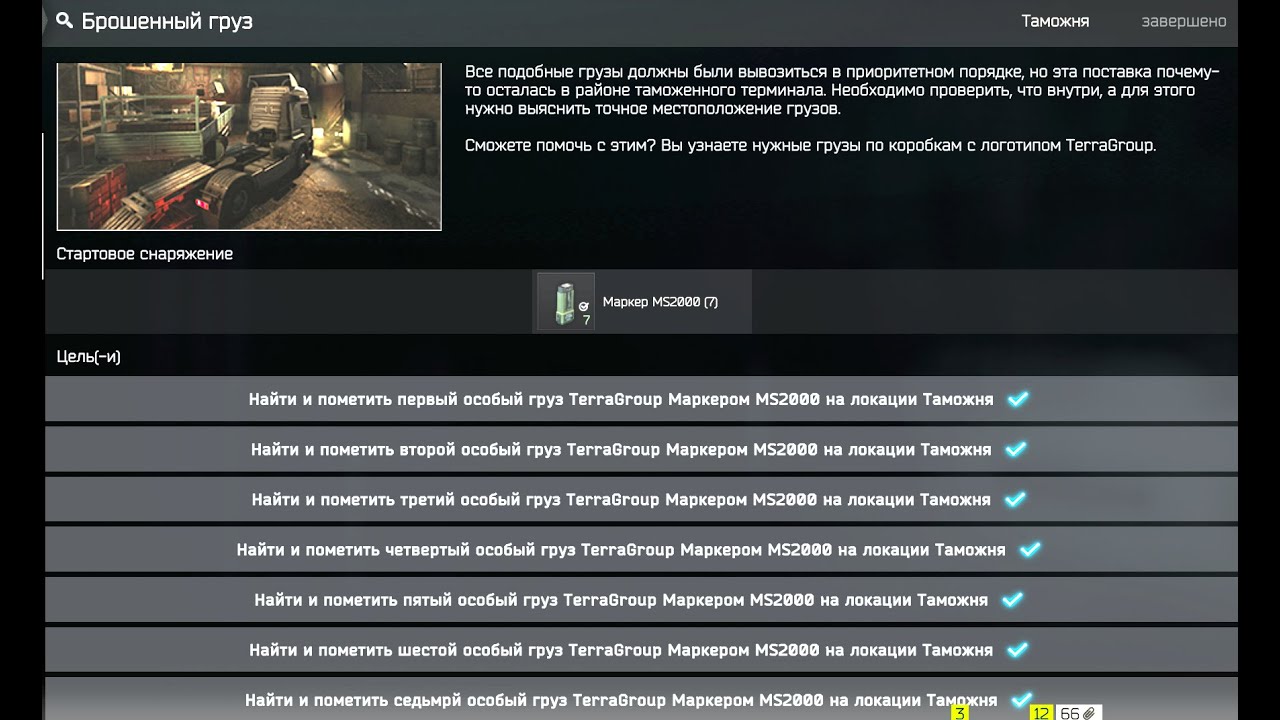
Task: Click the Стартовое снаряжение heading
Action: point(145,254)
